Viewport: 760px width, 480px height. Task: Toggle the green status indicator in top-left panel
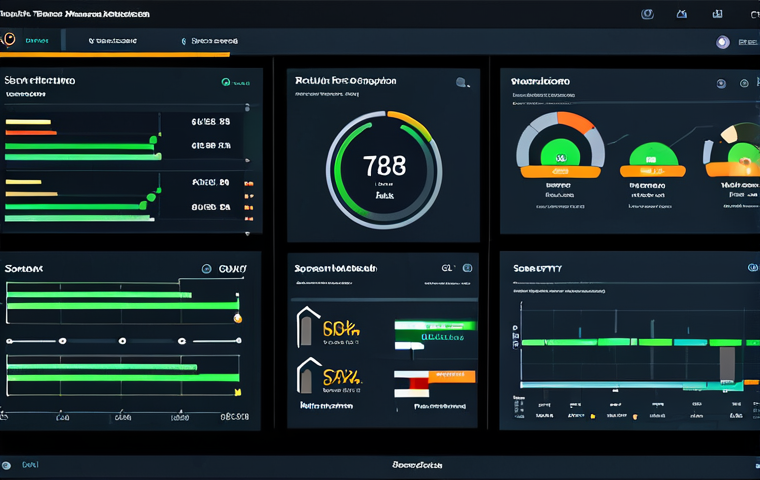226,82
